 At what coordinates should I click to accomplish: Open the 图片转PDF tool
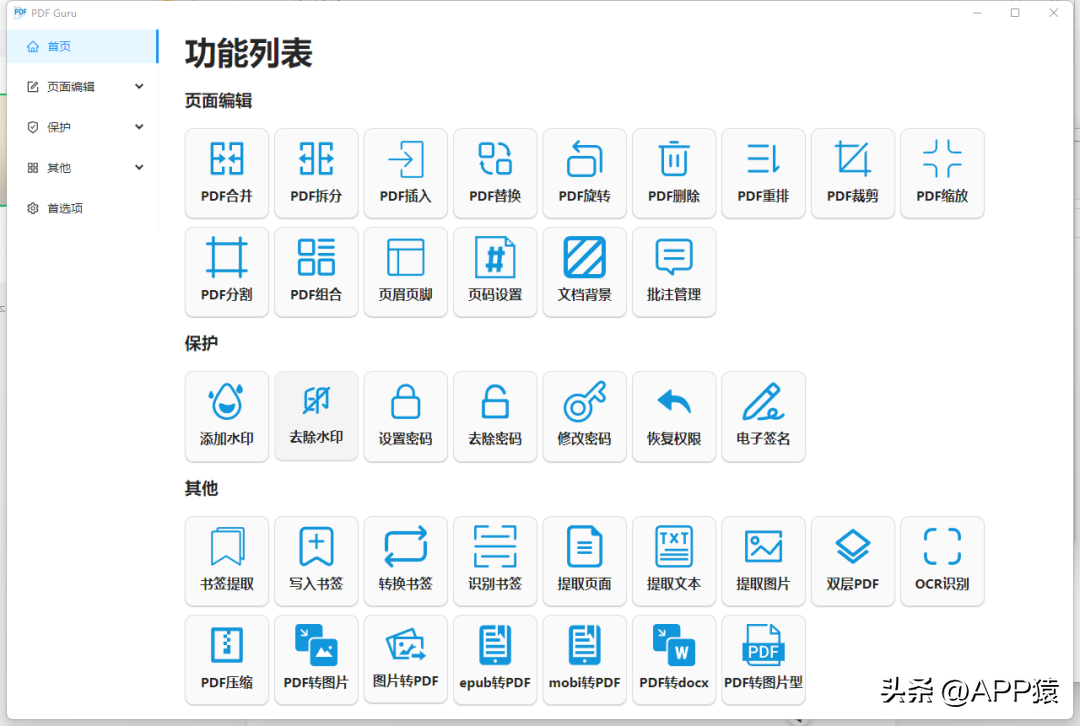tap(406, 659)
